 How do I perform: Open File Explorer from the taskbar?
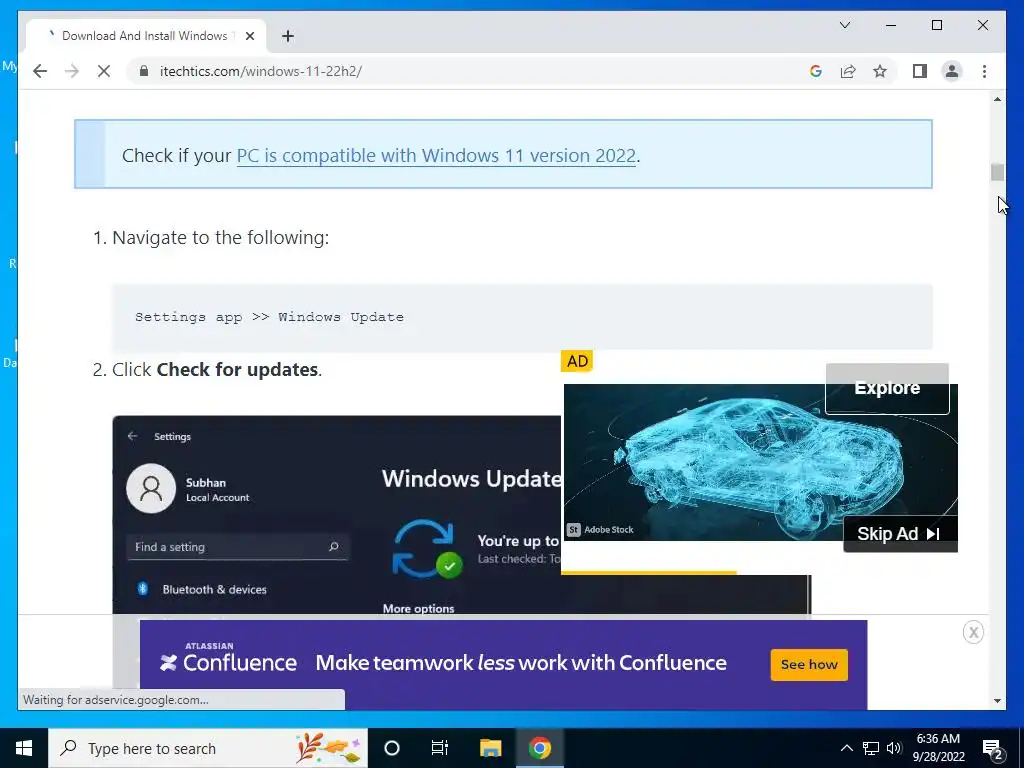coord(490,748)
